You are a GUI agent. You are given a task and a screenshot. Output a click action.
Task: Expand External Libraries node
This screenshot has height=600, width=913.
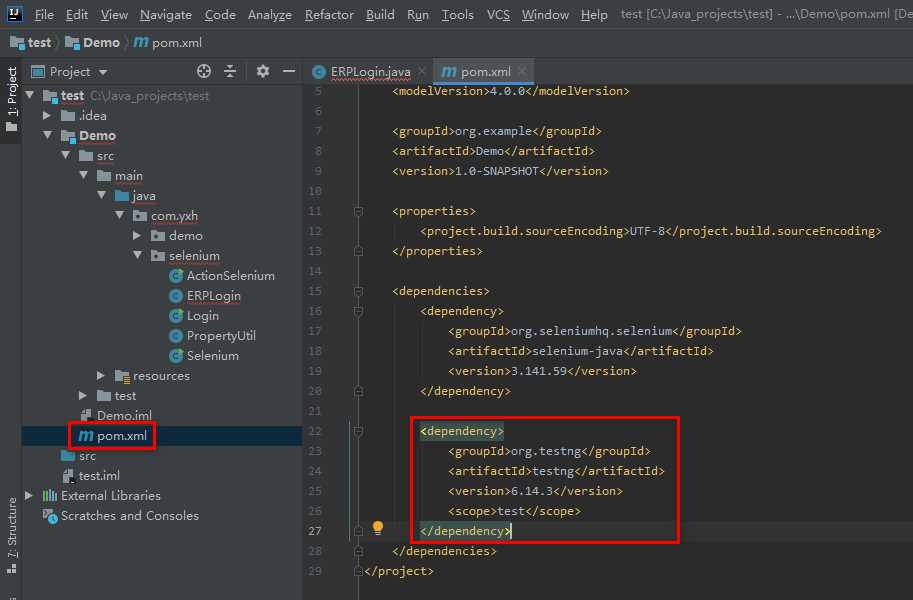[29, 496]
